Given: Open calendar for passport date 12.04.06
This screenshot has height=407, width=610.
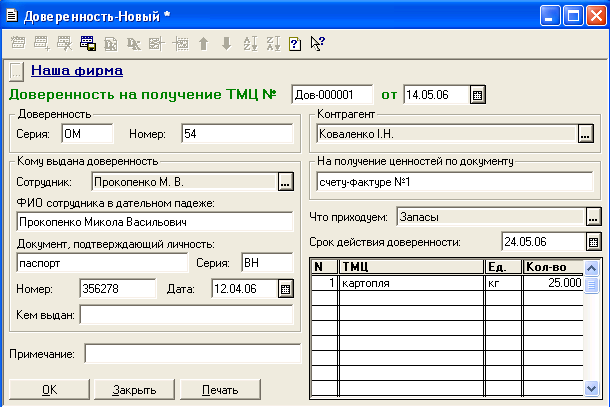Looking at the screenshot, I should click(x=285, y=289).
